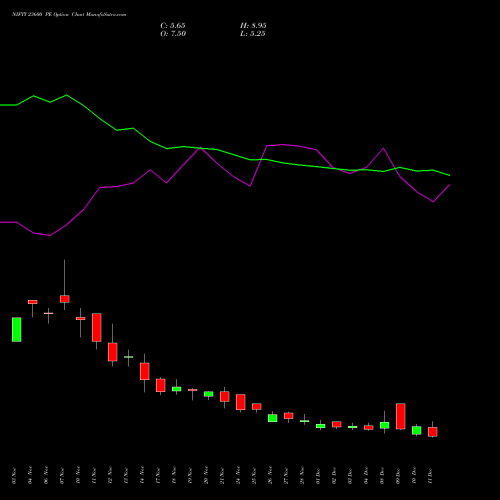500x500 pixels.
Task: Click the open price value O: 7.50
Action: pyautogui.click(x=173, y=34)
